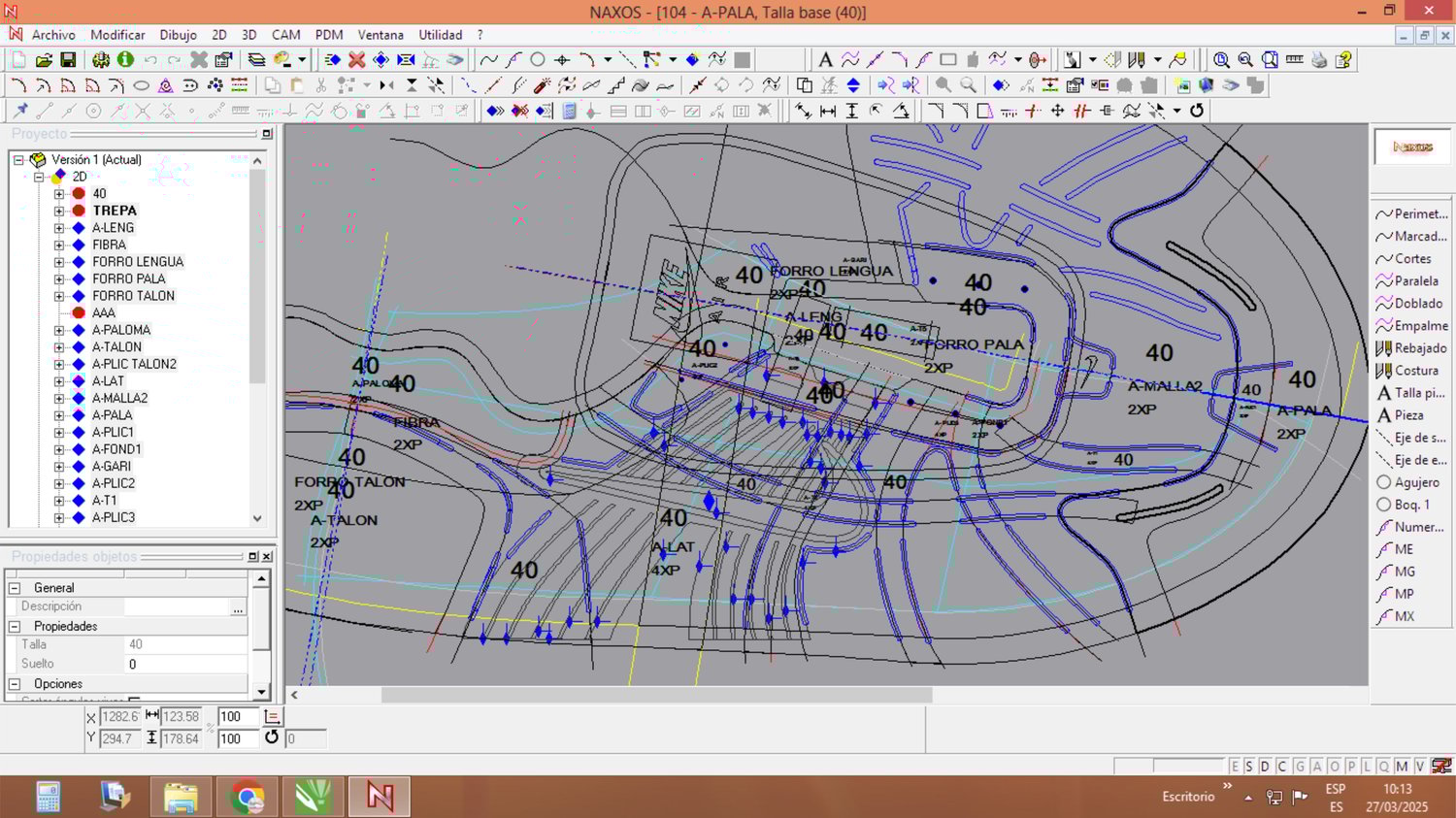
Task: Click the green info circle icon
Action: [125, 60]
